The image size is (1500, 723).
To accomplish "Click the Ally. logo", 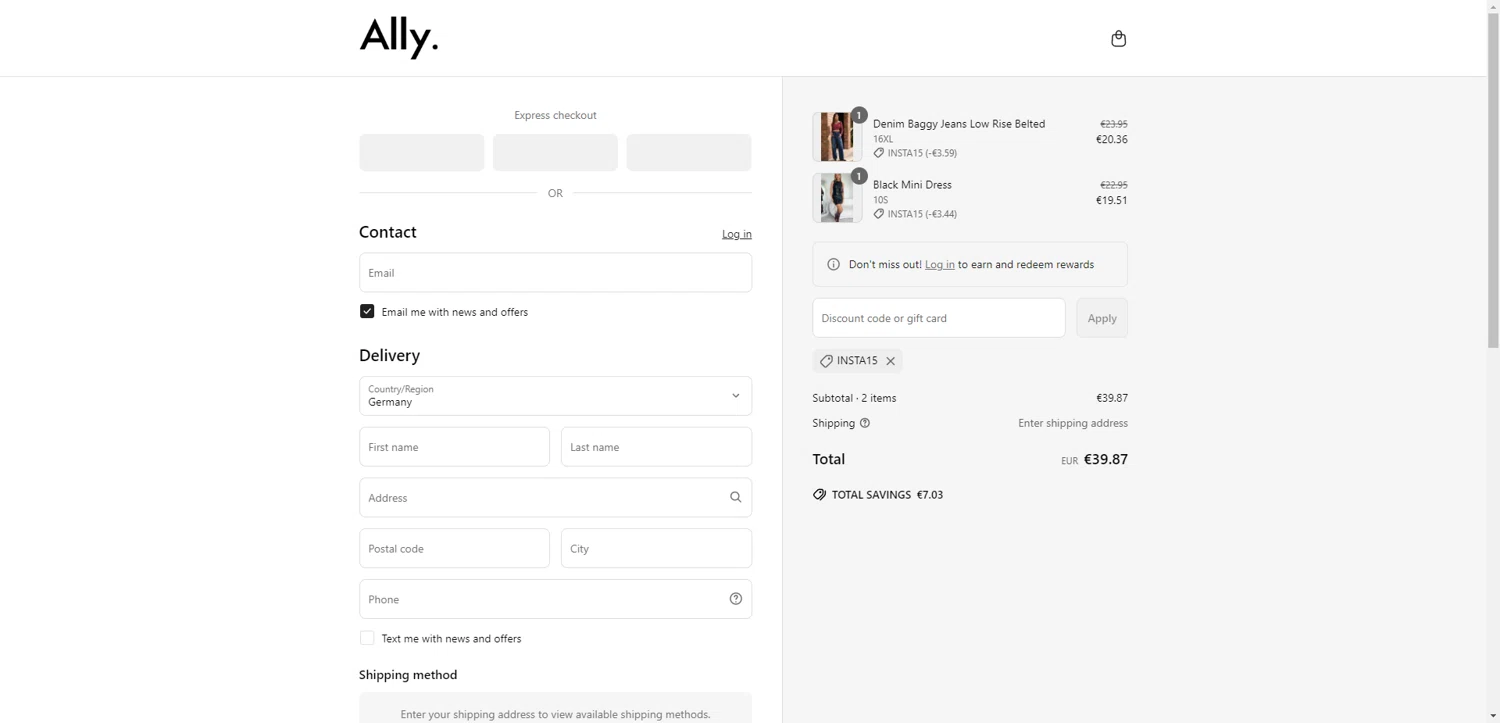I will [399, 38].
